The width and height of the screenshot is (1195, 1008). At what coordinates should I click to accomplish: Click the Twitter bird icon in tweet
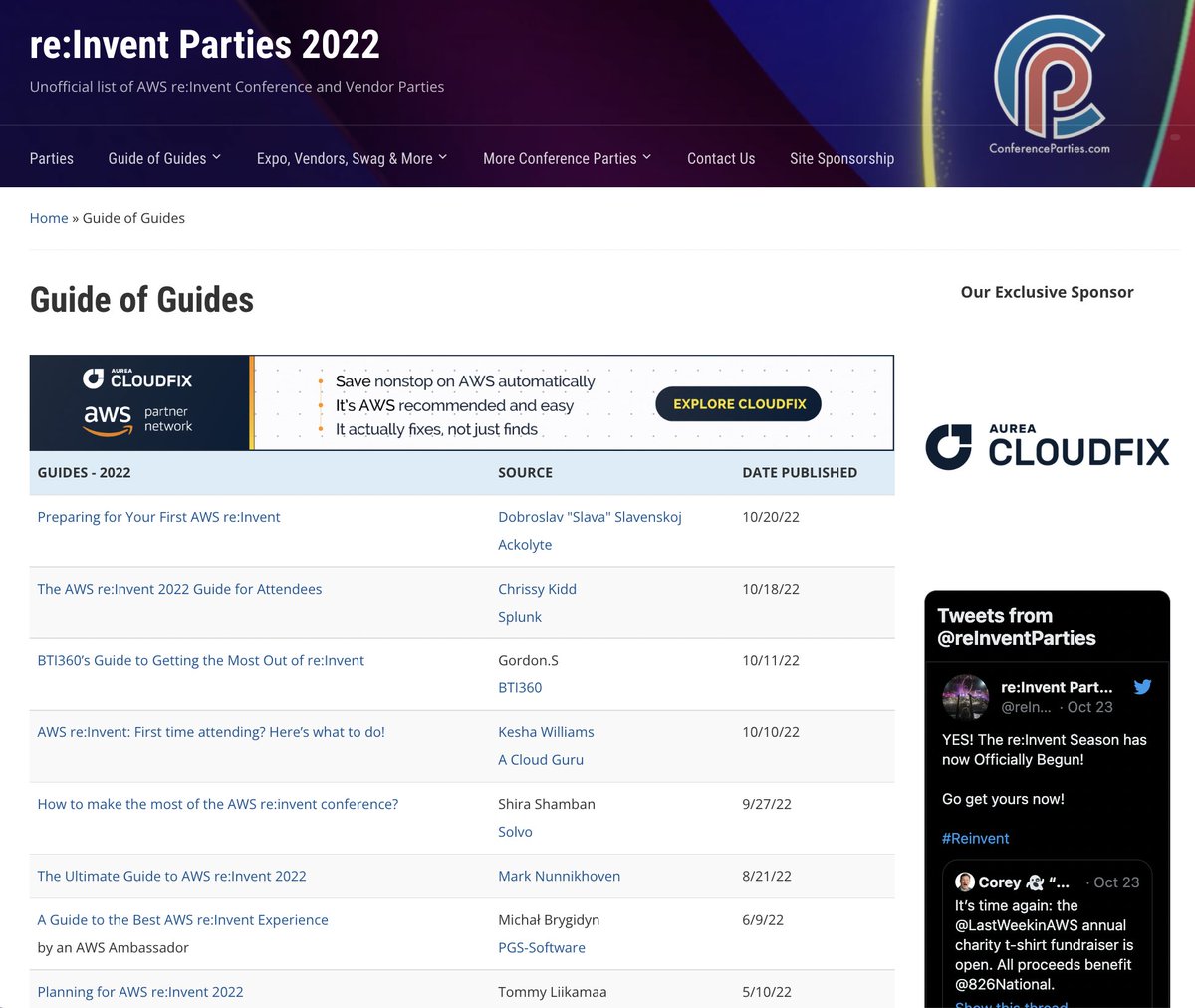(1142, 687)
